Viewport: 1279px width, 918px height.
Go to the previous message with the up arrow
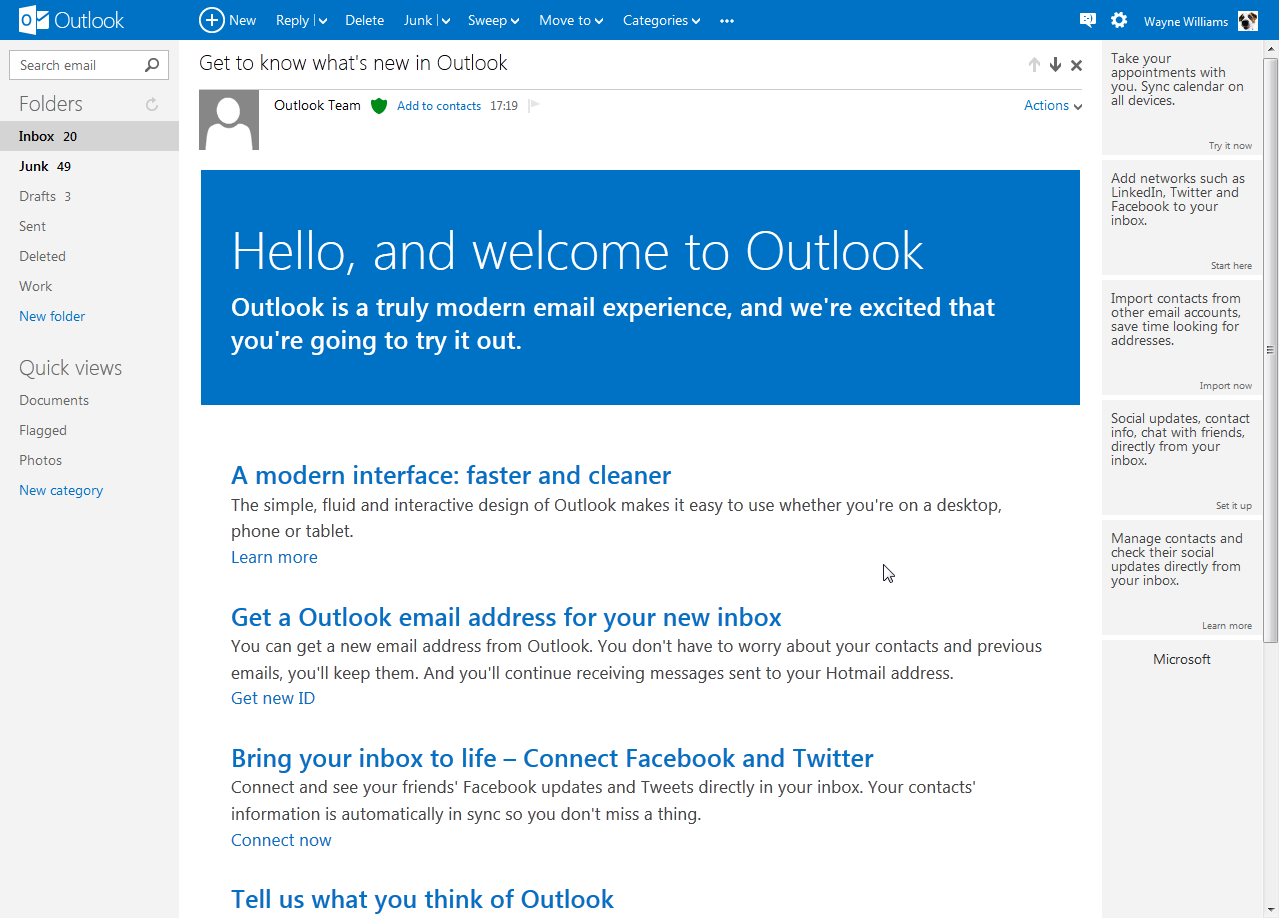(x=1034, y=64)
